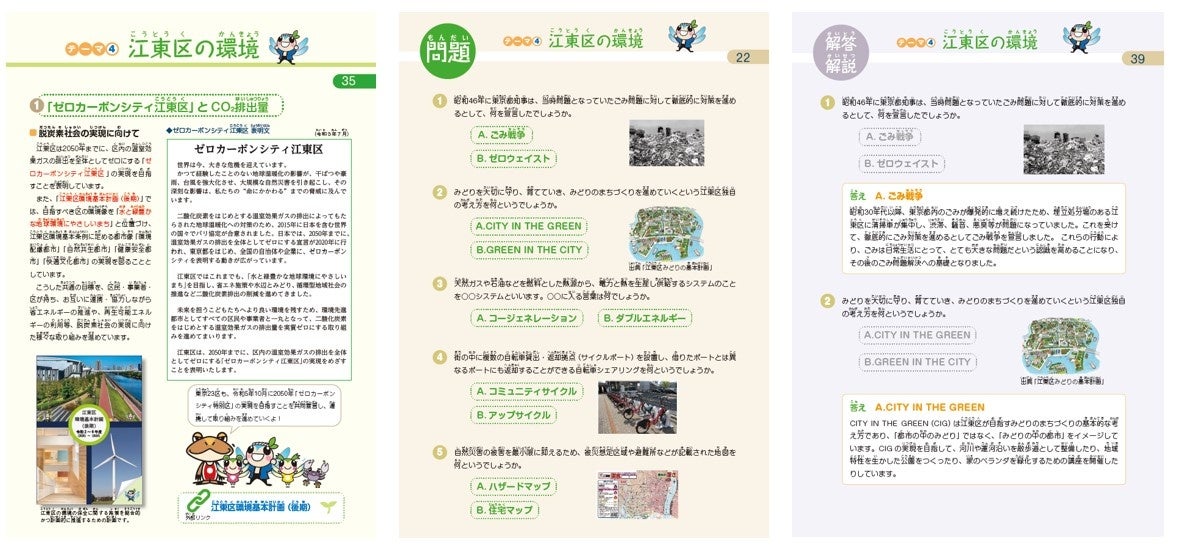1177x552 pixels.
Task: Choose answer B. ゼロウェイスト on page 22
Action: (x=513, y=158)
